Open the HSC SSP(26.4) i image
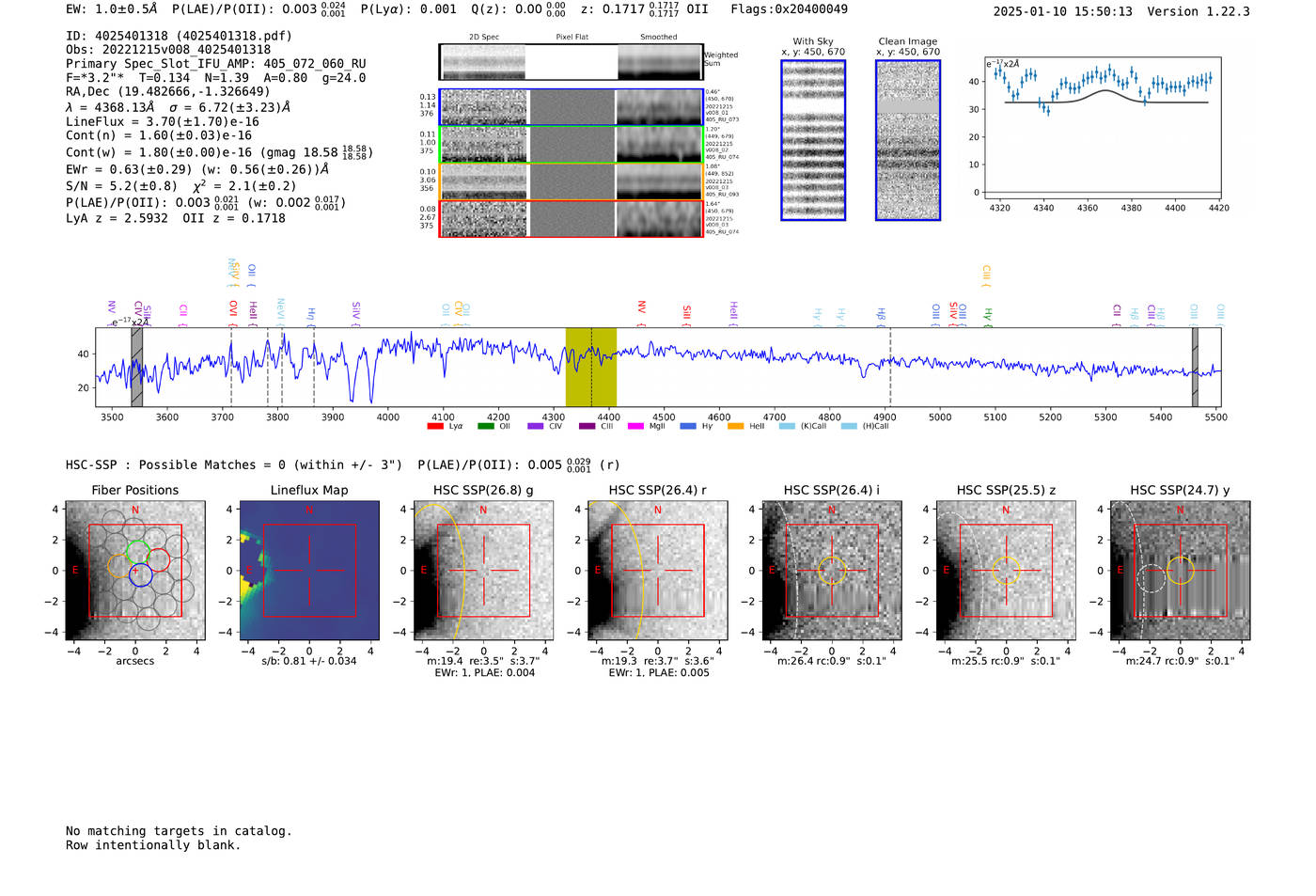1316x896 pixels. [x=832, y=571]
